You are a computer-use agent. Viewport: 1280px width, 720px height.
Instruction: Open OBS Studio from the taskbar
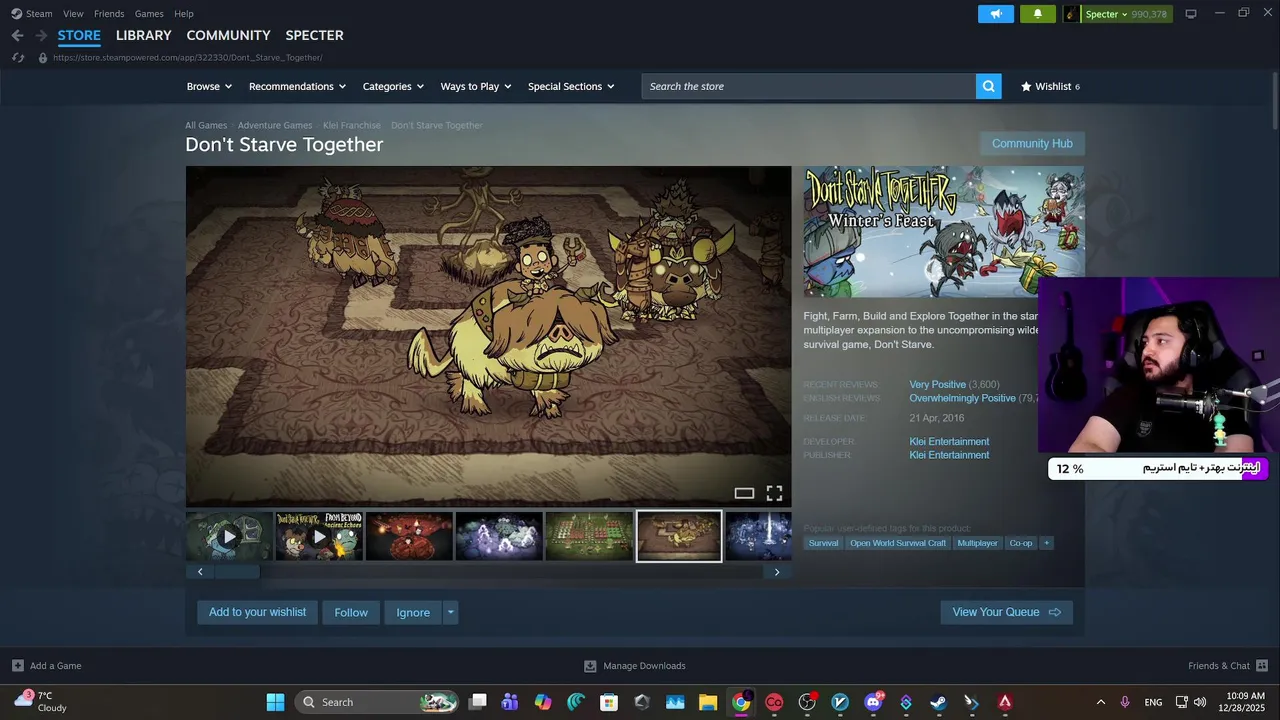(807, 702)
